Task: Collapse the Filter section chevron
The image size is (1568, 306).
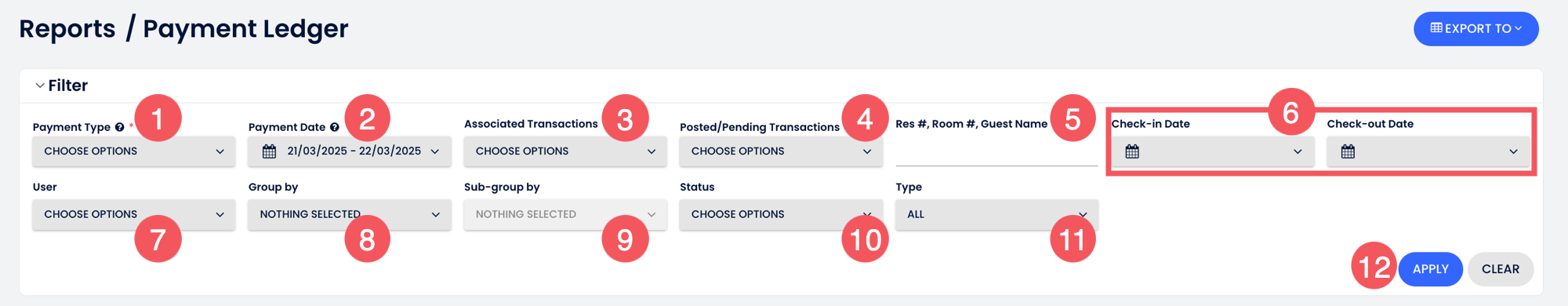Action: pos(39,86)
